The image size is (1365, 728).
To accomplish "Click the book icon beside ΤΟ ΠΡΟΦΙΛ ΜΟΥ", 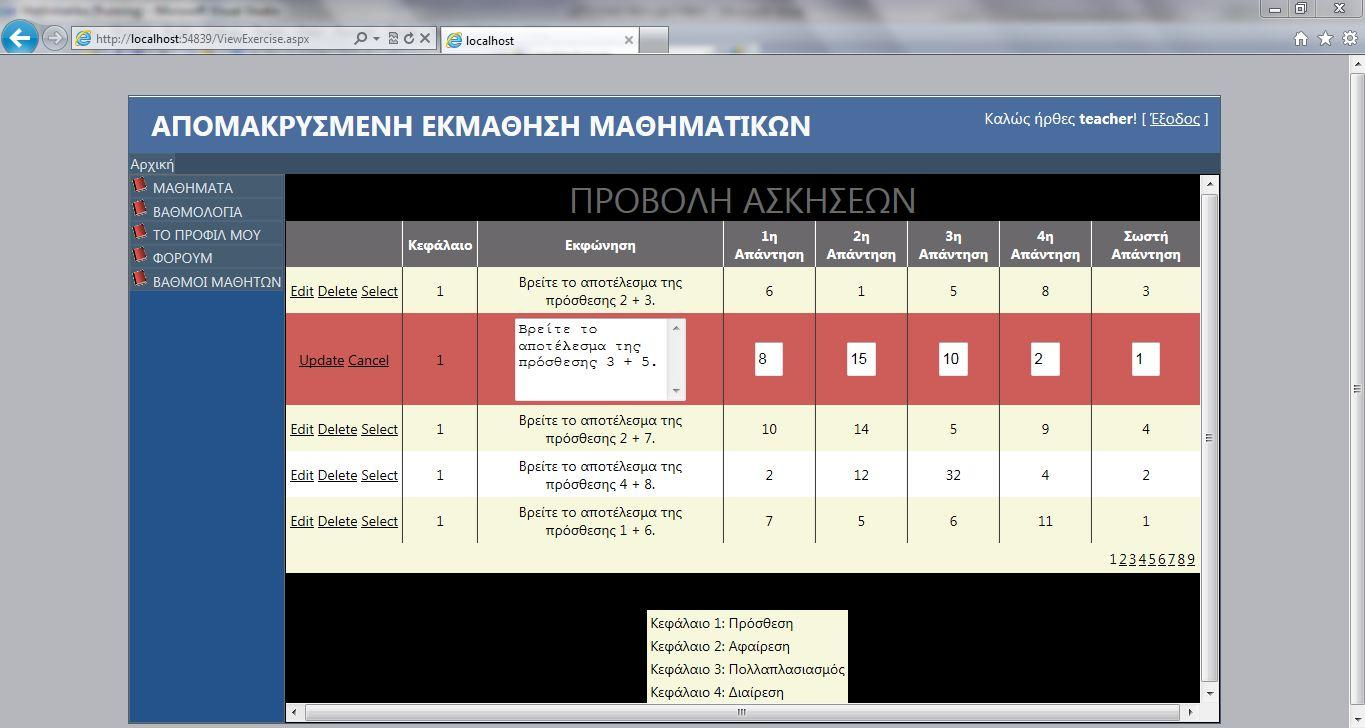I will click(140, 232).
